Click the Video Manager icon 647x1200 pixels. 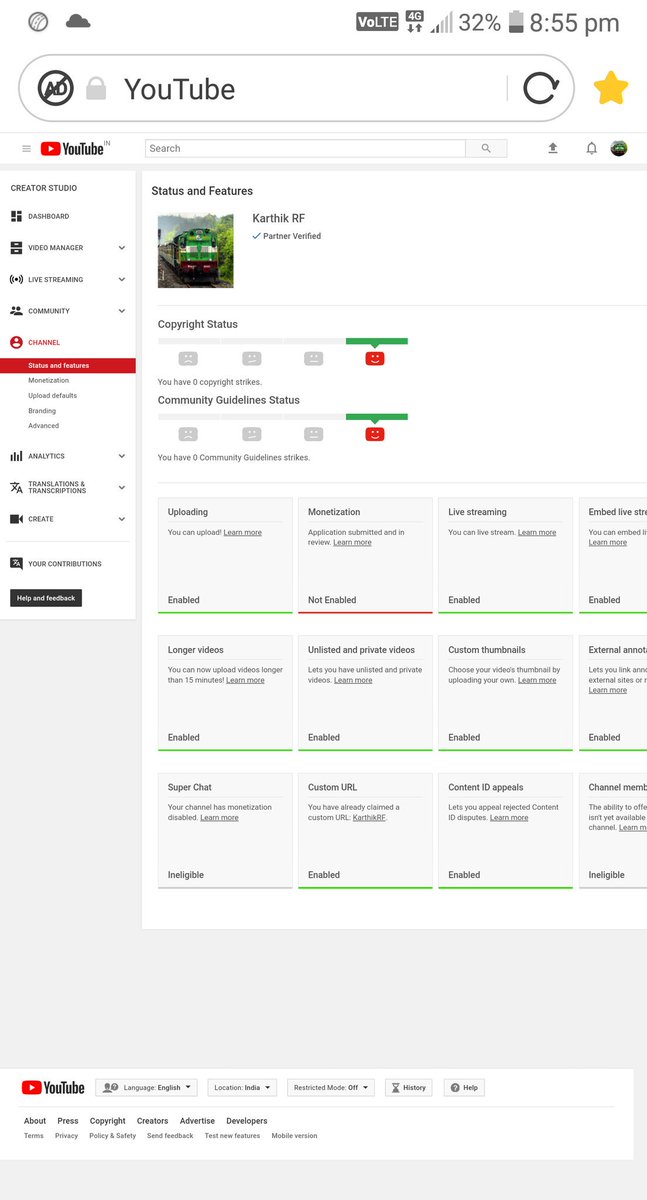coord(16,247)
